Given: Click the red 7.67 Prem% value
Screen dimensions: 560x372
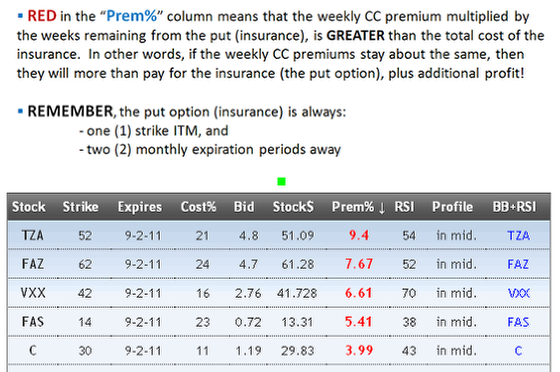Looking at the screenshot, I should point(359,264).
